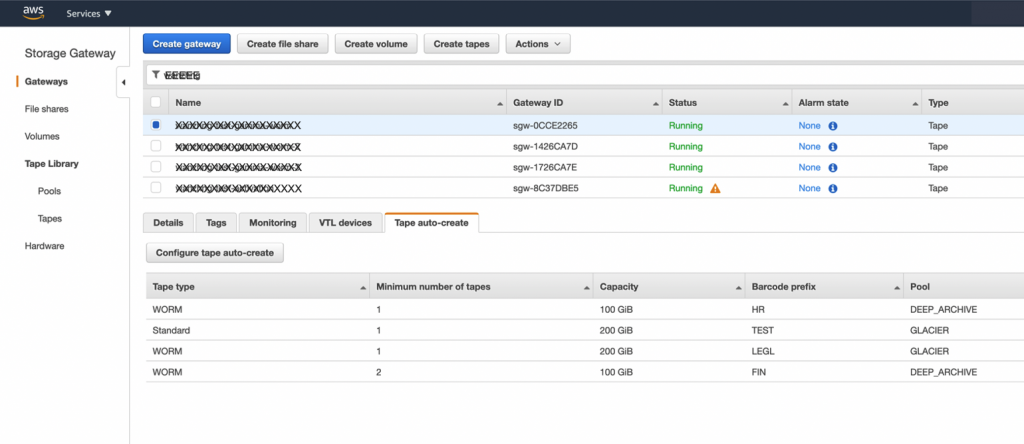
Task: View alarm info for sgw-1426CA7D
Action: click(x=833, y=146)
